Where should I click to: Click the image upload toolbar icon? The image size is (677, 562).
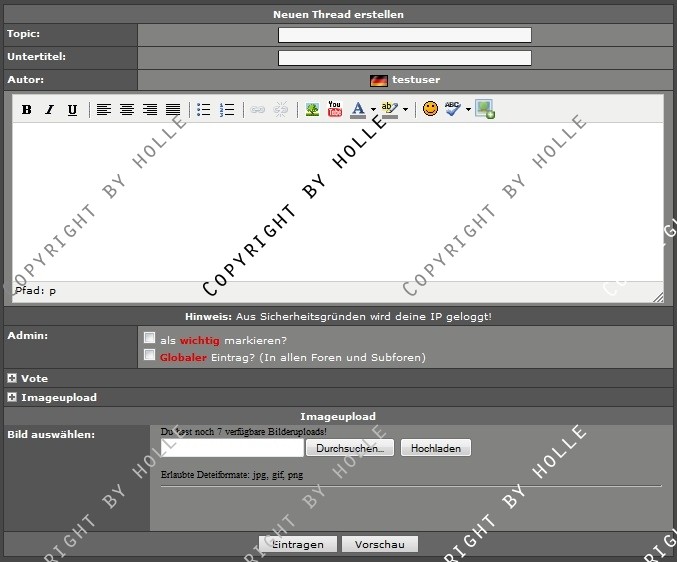[x=485, y=109]
